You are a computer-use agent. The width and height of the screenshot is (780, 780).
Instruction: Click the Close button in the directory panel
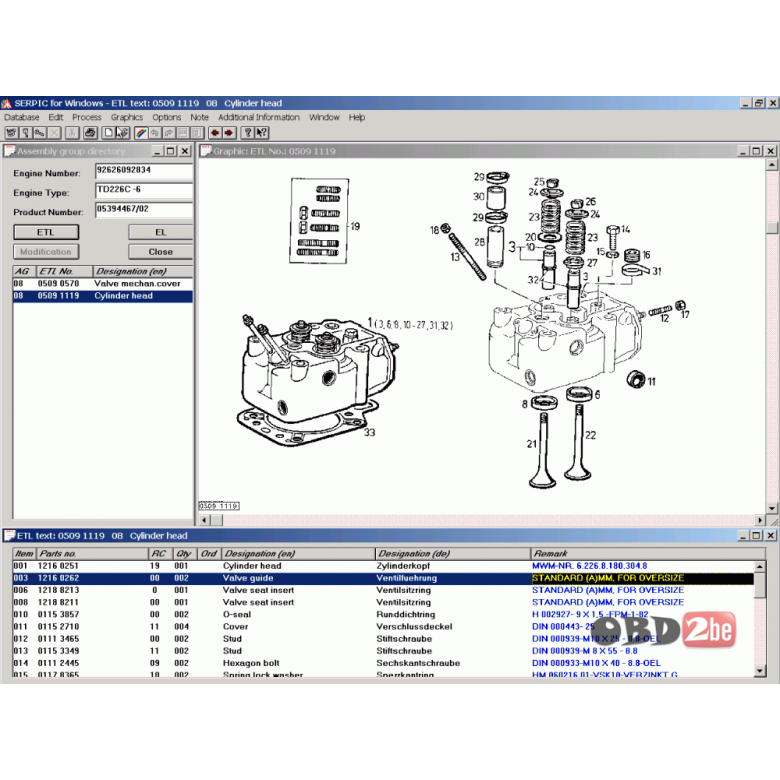click(x=160, y=252)
